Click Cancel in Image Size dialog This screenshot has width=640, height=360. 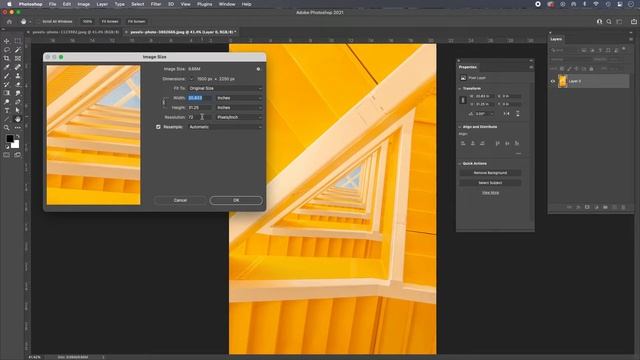point(180,200)
